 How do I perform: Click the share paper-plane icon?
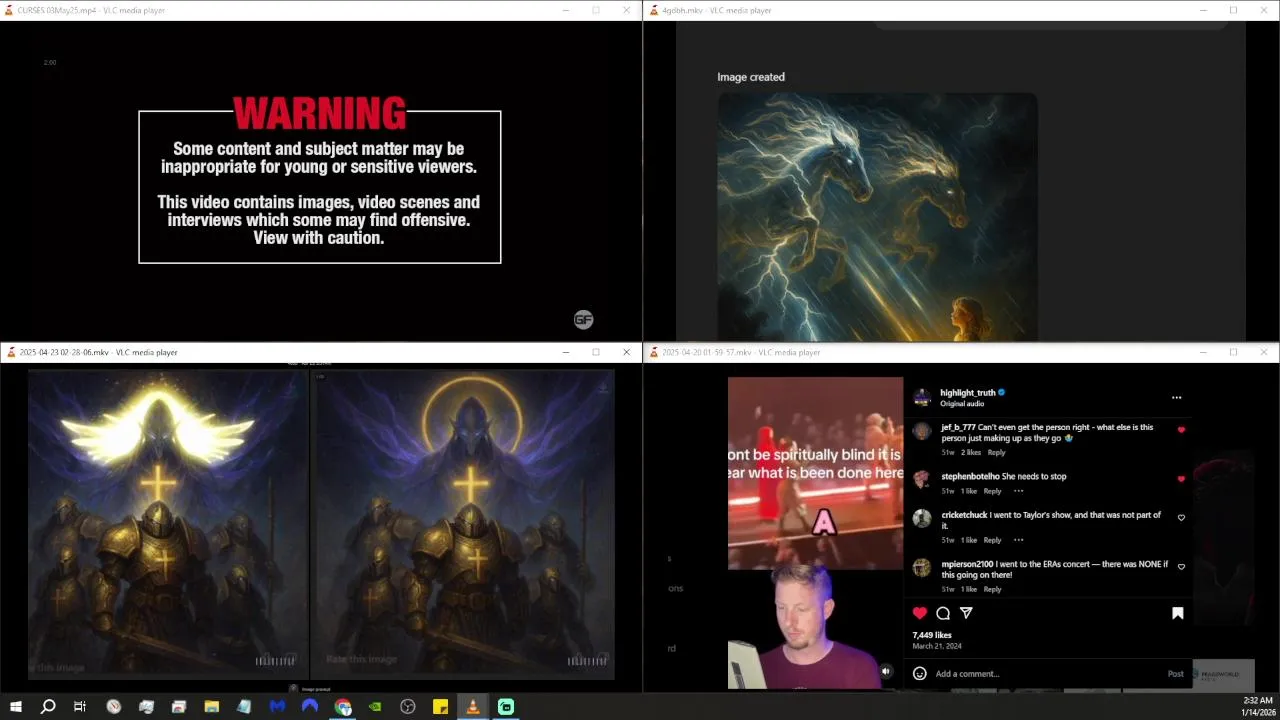point(966,613)
